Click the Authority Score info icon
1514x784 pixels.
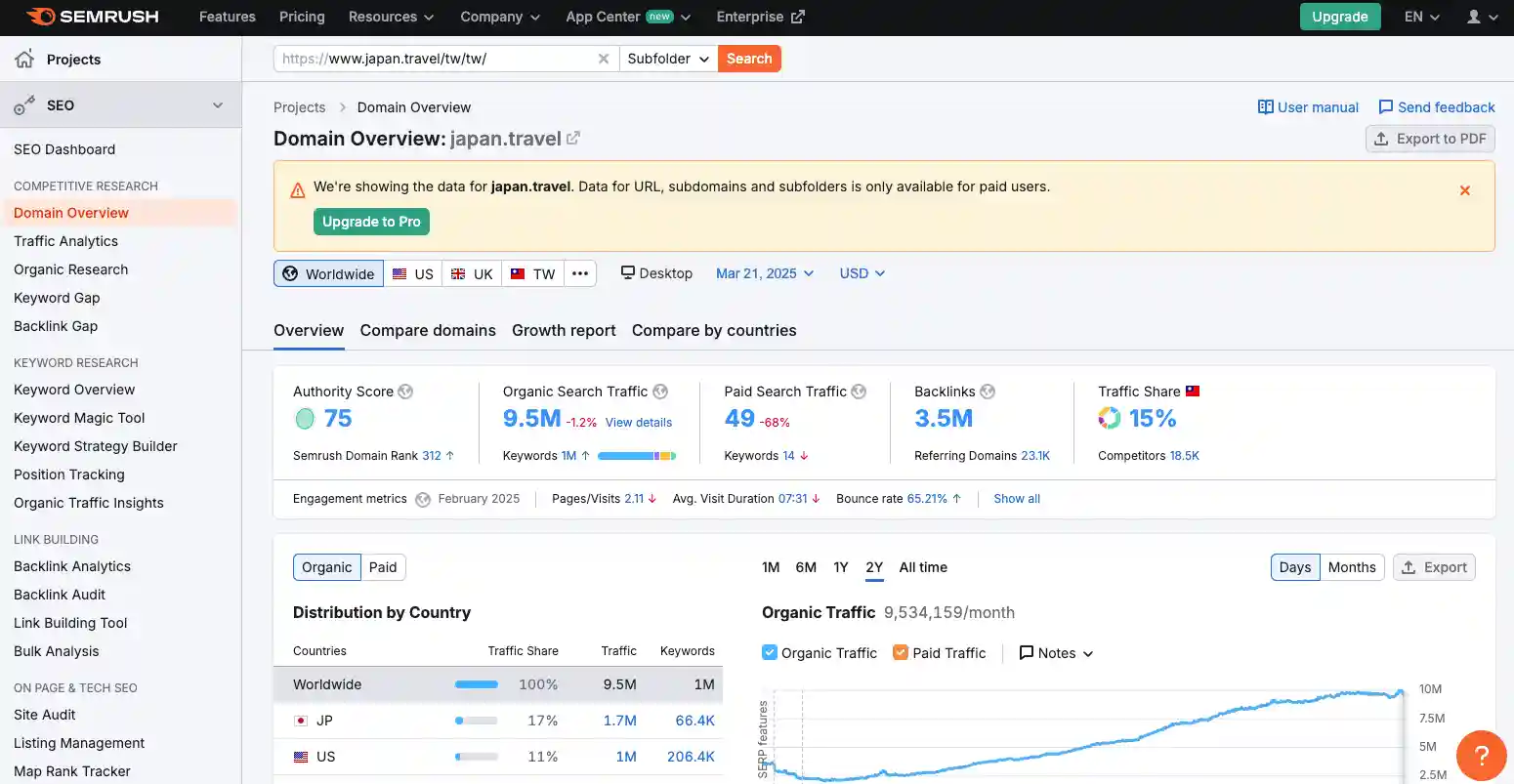click(405, 392)
